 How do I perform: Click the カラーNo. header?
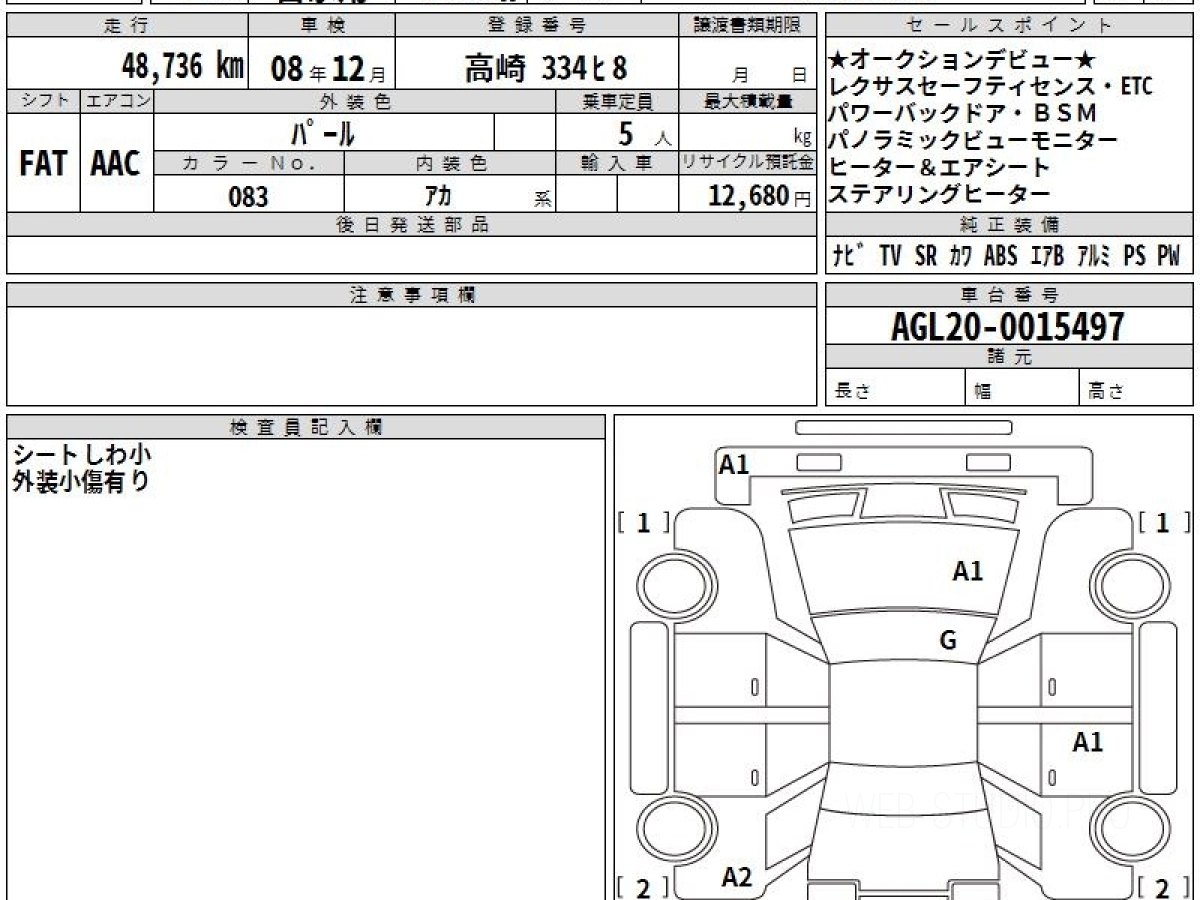249,163
